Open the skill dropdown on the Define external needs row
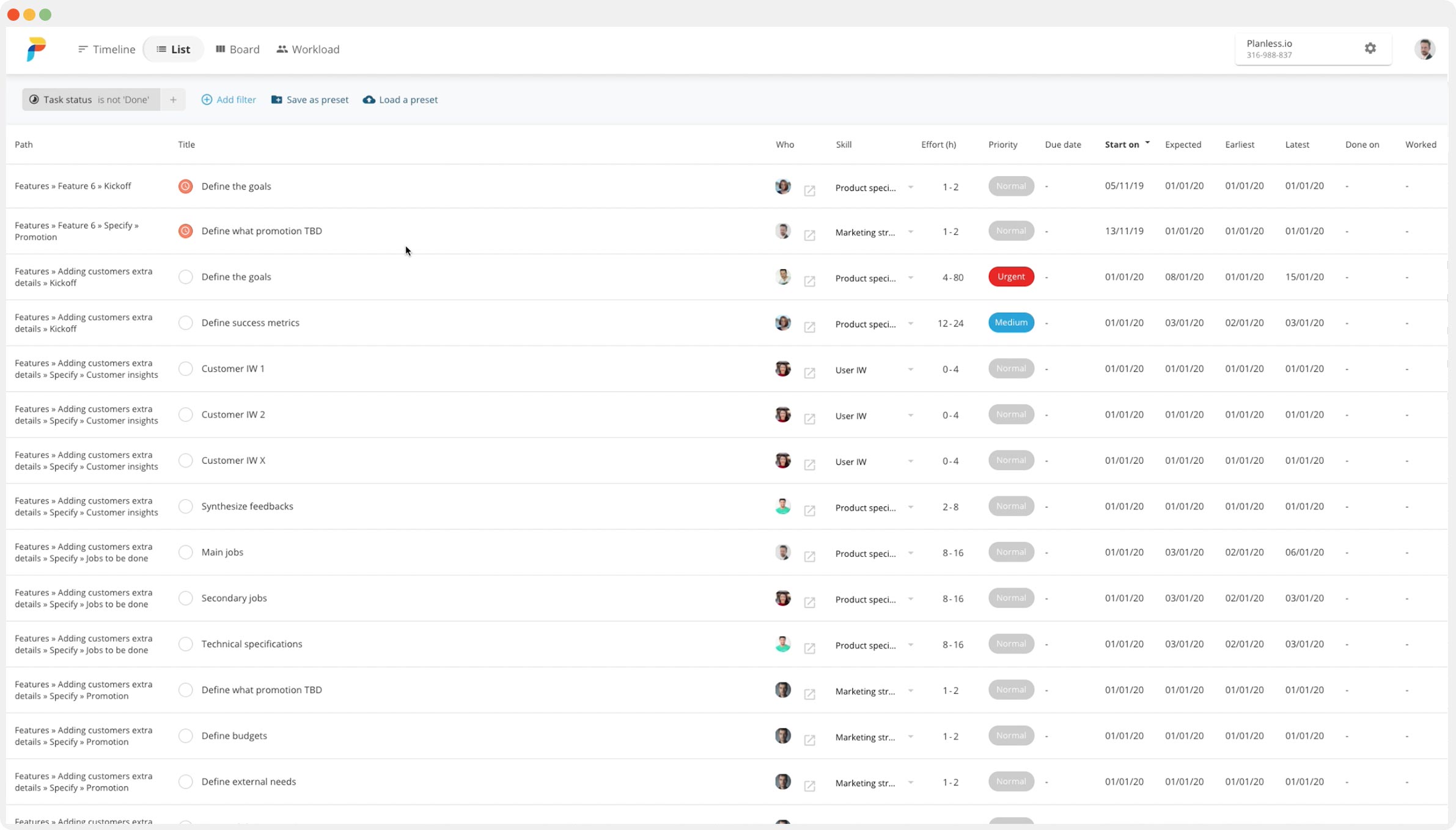1456x830 pixels. pyautogui.click(x=910, y=782)
